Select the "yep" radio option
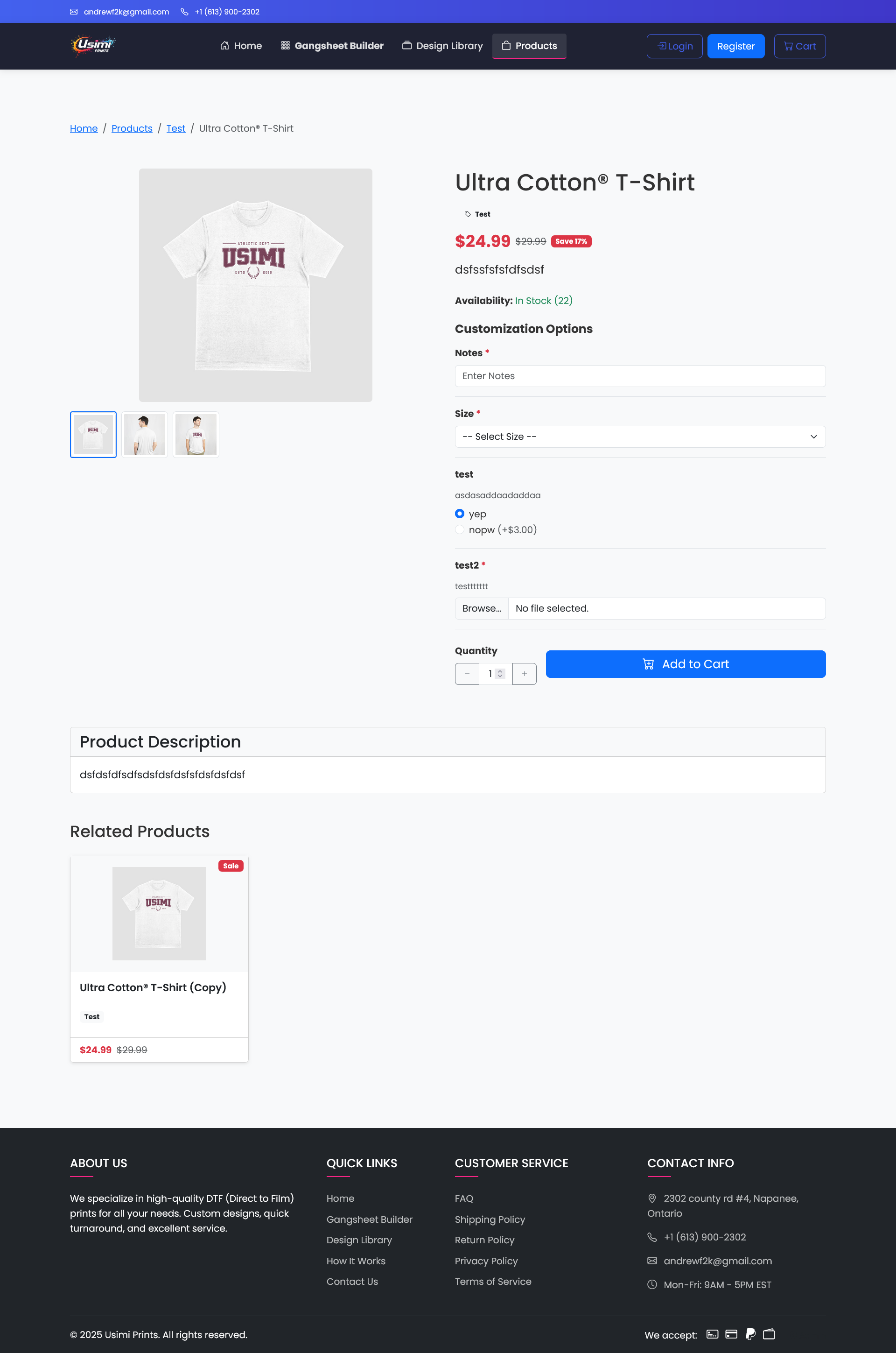896x1353 pixels. pyautogui.click(x=459, y=514)
